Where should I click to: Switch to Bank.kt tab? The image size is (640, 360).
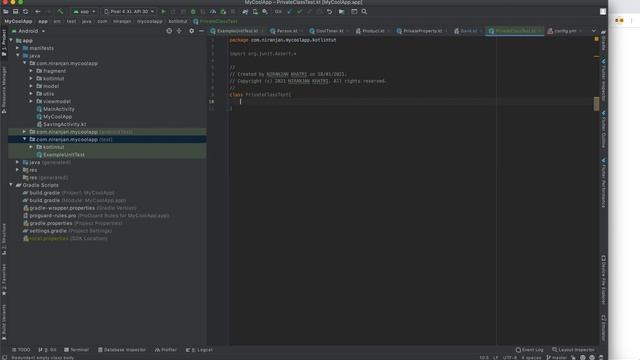tap(468, 31)
